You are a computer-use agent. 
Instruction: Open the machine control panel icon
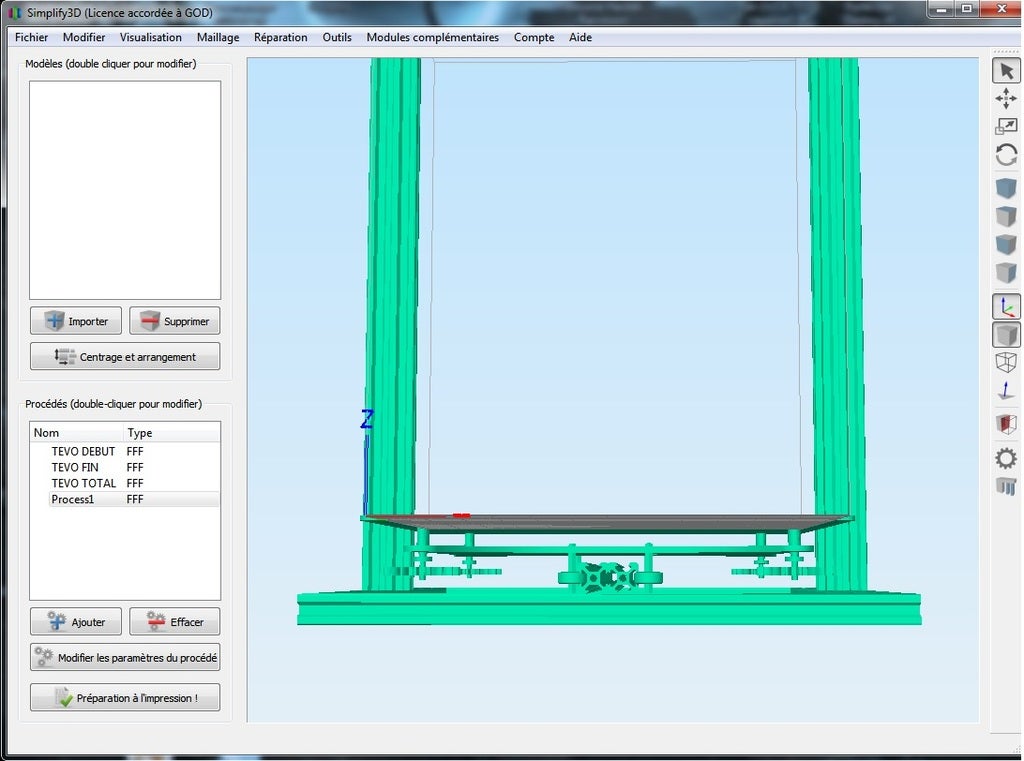[x=1006, y=487]
